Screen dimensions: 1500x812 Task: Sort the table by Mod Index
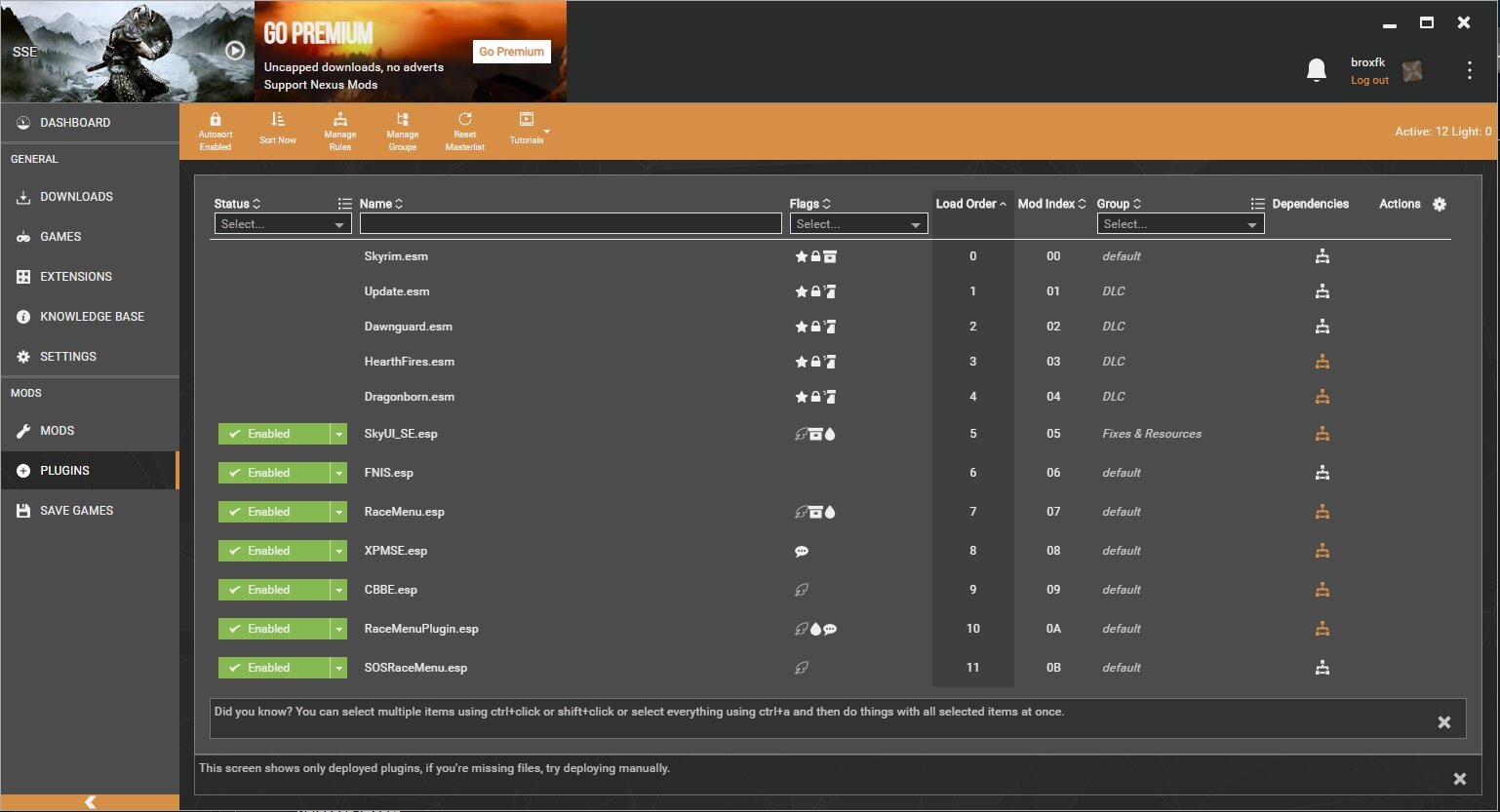(x=1052, y=204)
